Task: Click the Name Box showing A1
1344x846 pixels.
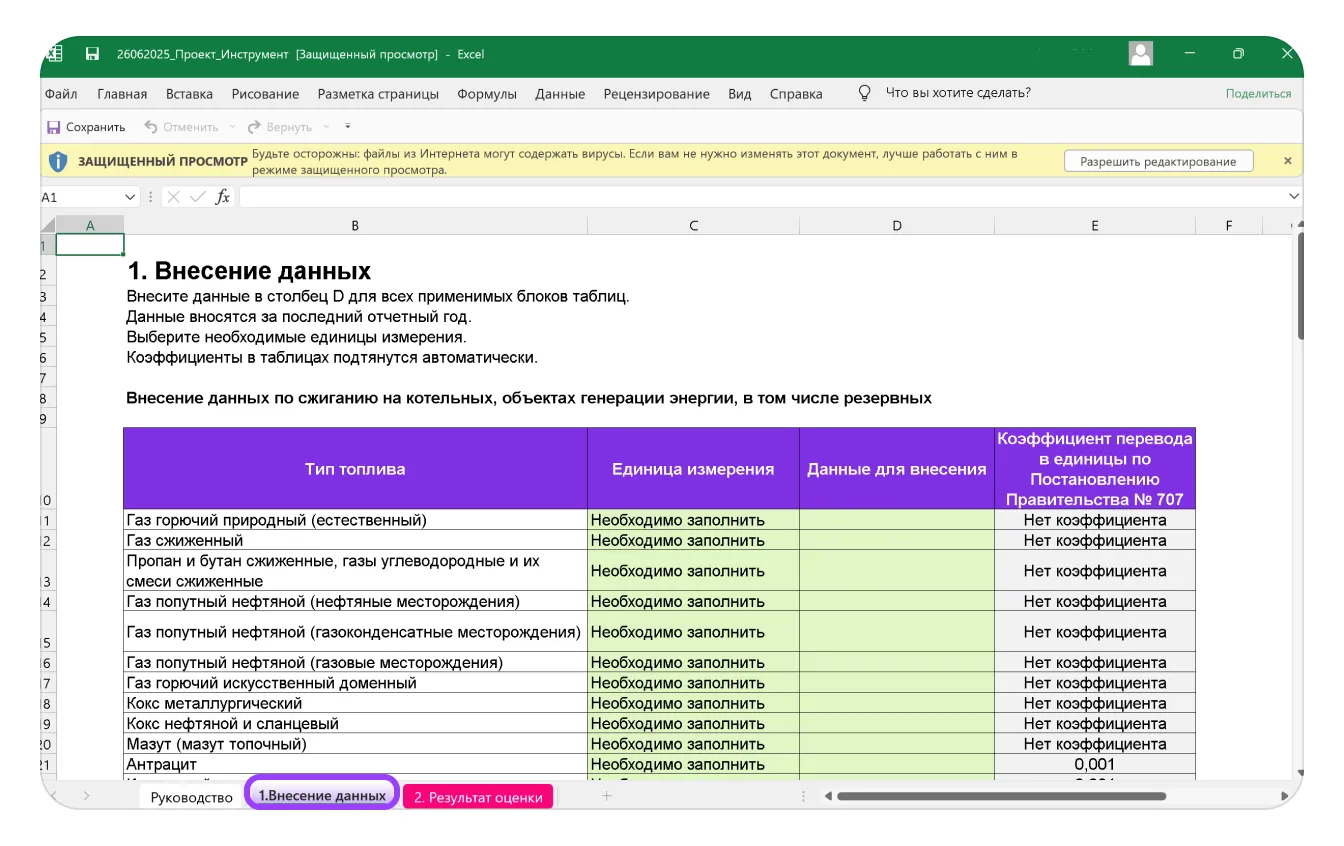Action: point(81,197)
